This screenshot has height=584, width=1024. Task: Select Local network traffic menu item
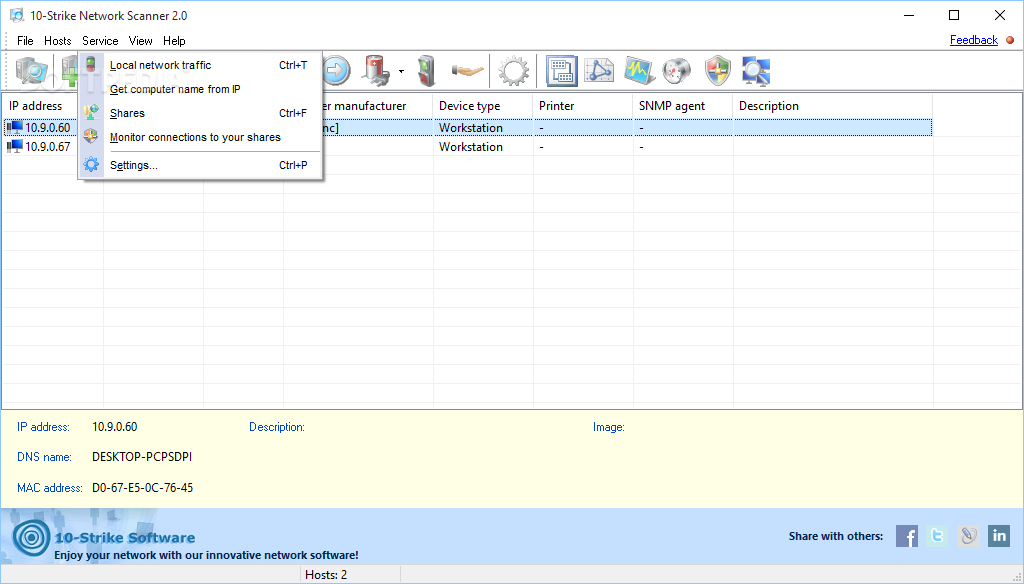(x=200, y=65)
